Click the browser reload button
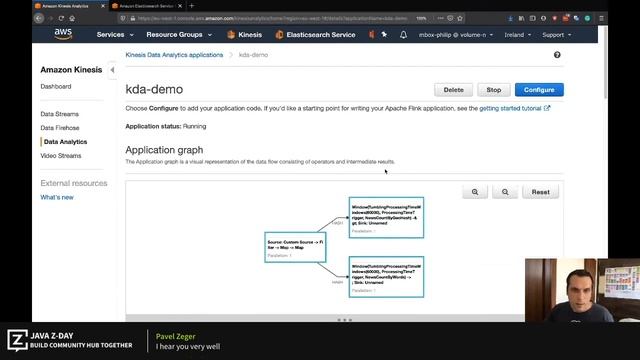Viewport: 640px width, 360px height. pos(61,18)
